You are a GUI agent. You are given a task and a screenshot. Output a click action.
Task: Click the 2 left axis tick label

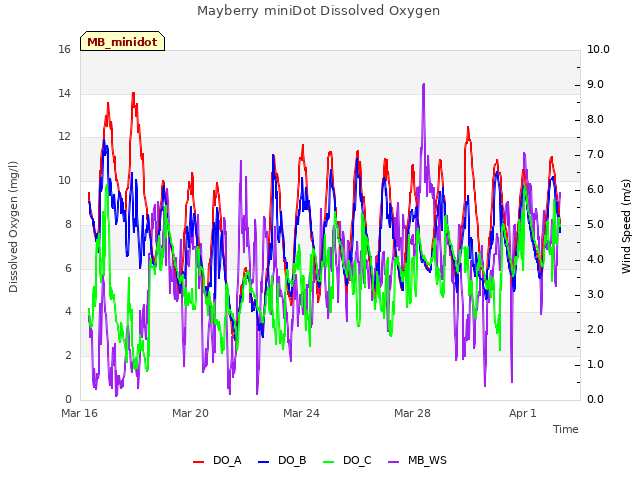pyautogui.click(x=68, y=355)
